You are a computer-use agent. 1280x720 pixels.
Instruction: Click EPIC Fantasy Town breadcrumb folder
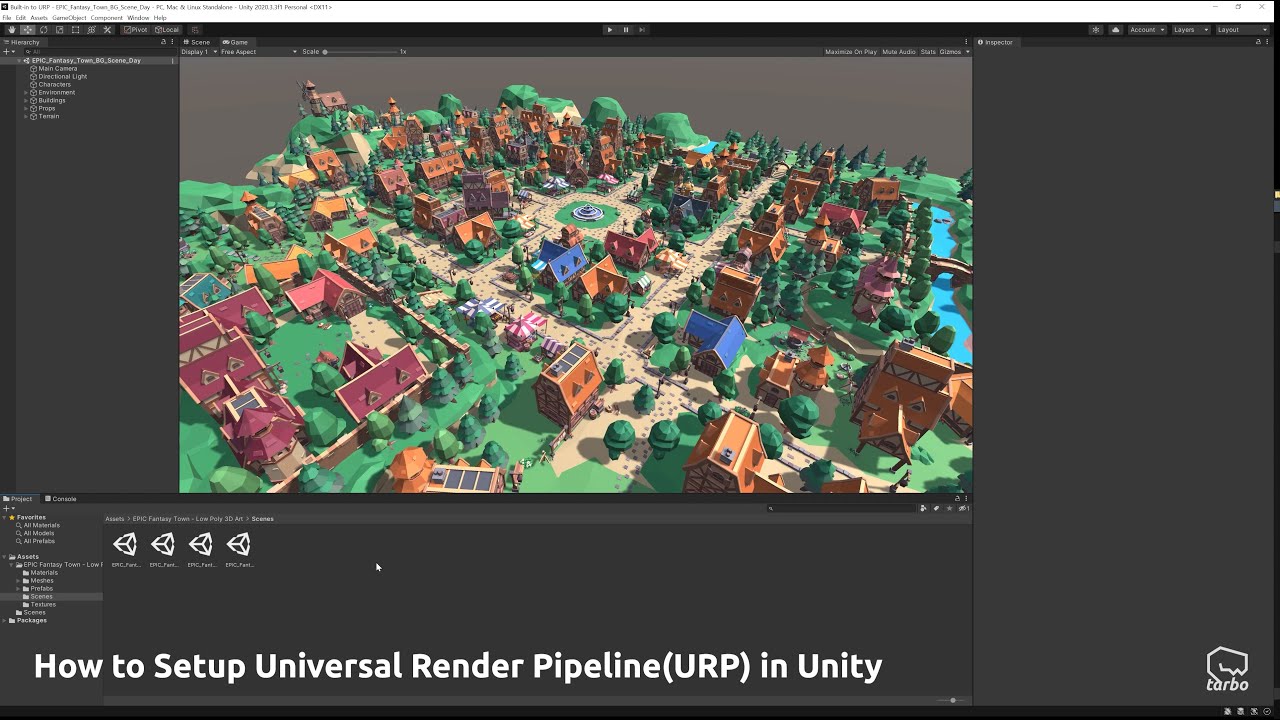(x=189, y=519)
